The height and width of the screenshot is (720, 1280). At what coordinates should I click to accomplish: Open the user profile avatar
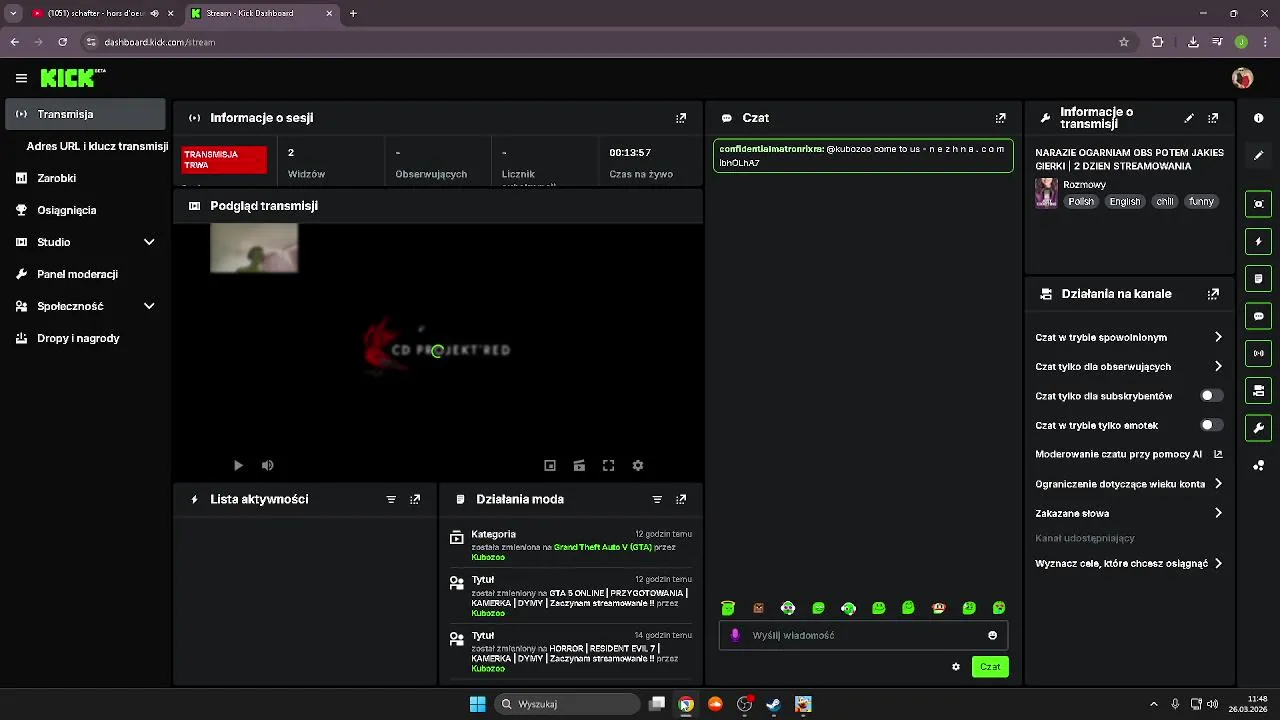pos(1243,78)
